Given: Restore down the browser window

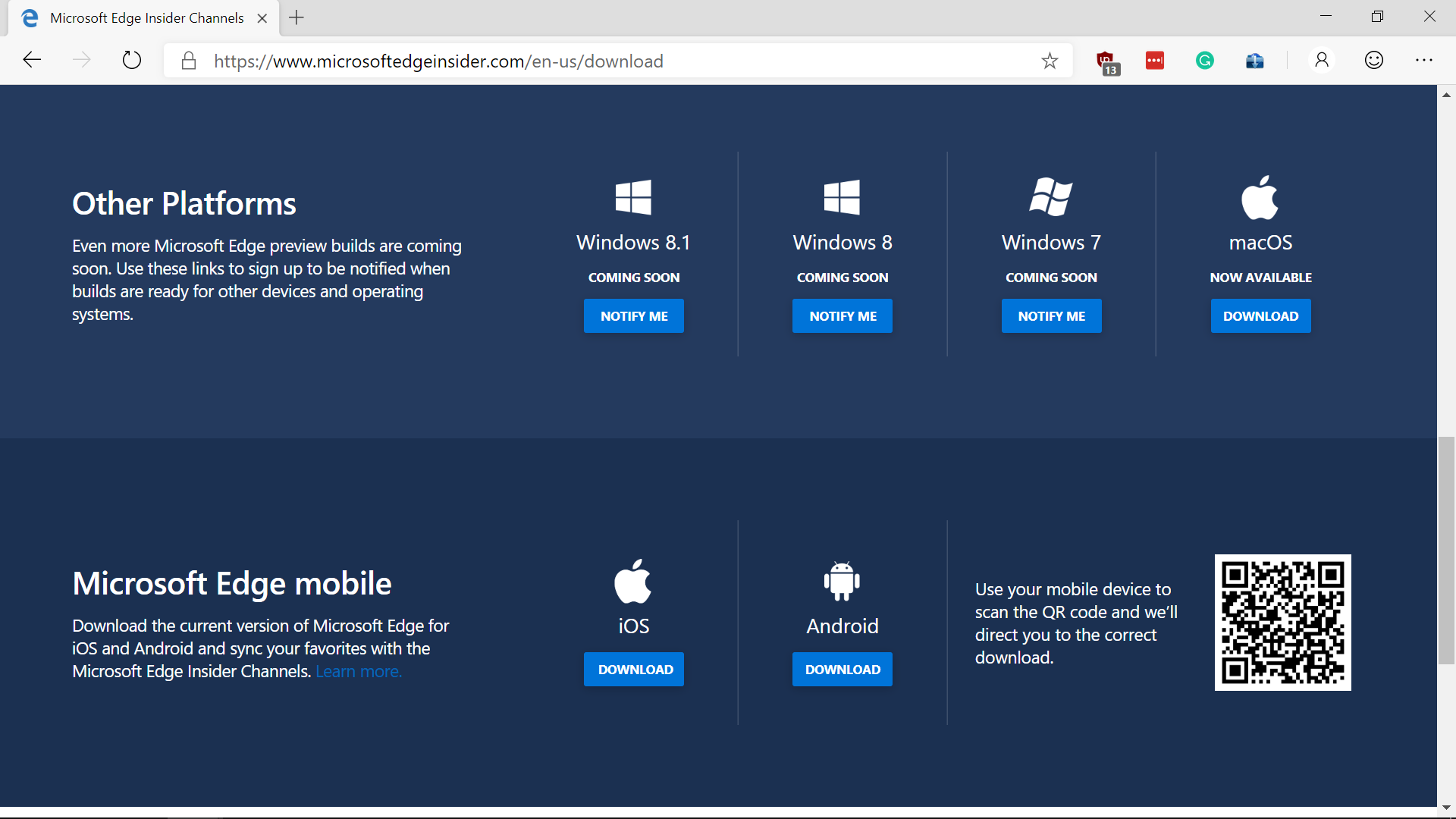Looking at the screenshot, I should coord(1377,17).
